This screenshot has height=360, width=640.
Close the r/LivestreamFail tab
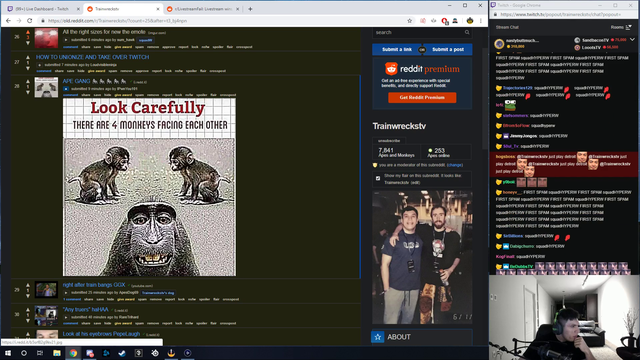[x=238, y=9]
